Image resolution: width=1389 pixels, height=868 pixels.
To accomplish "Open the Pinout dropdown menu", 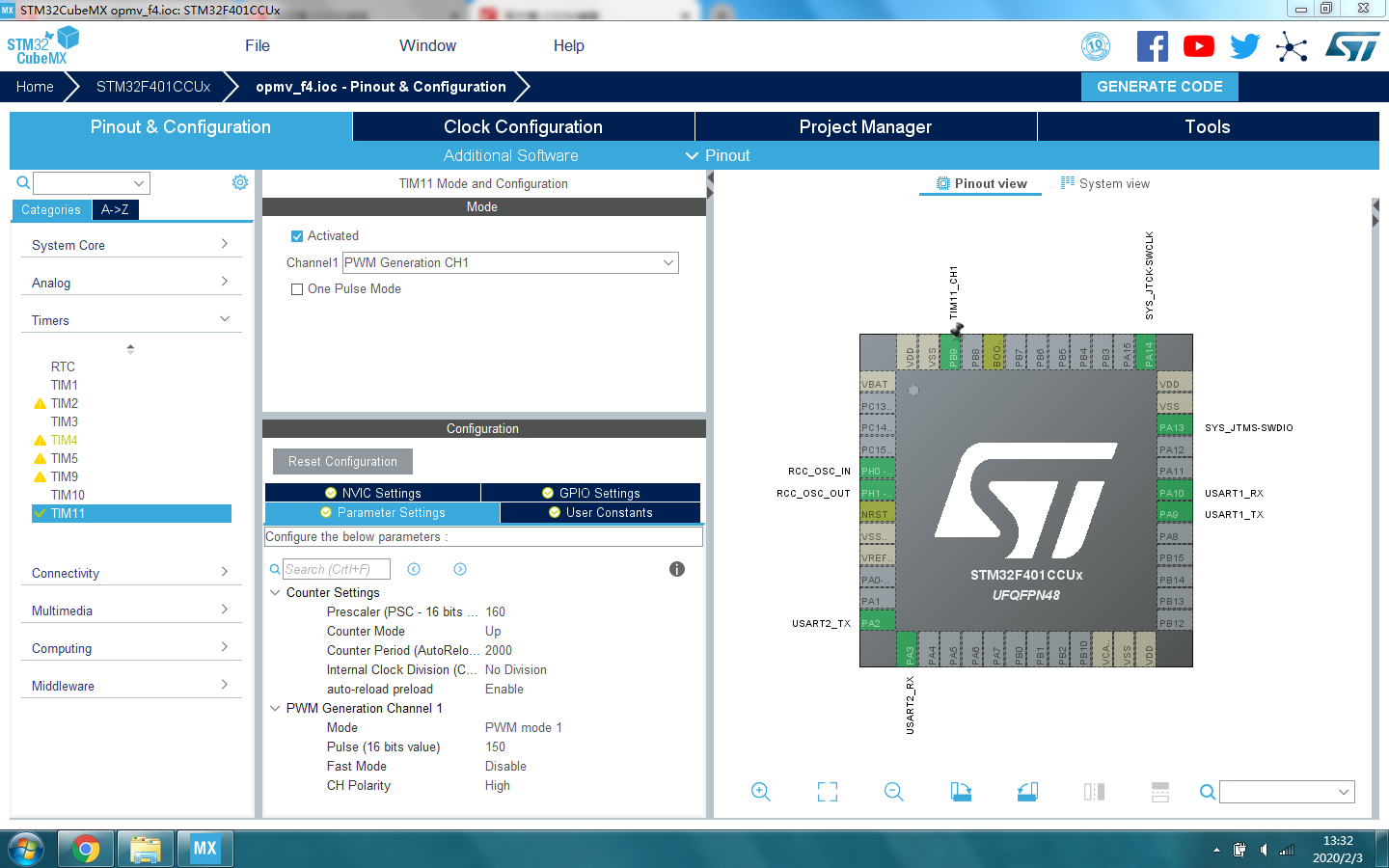I will click(x=718, y=155).
